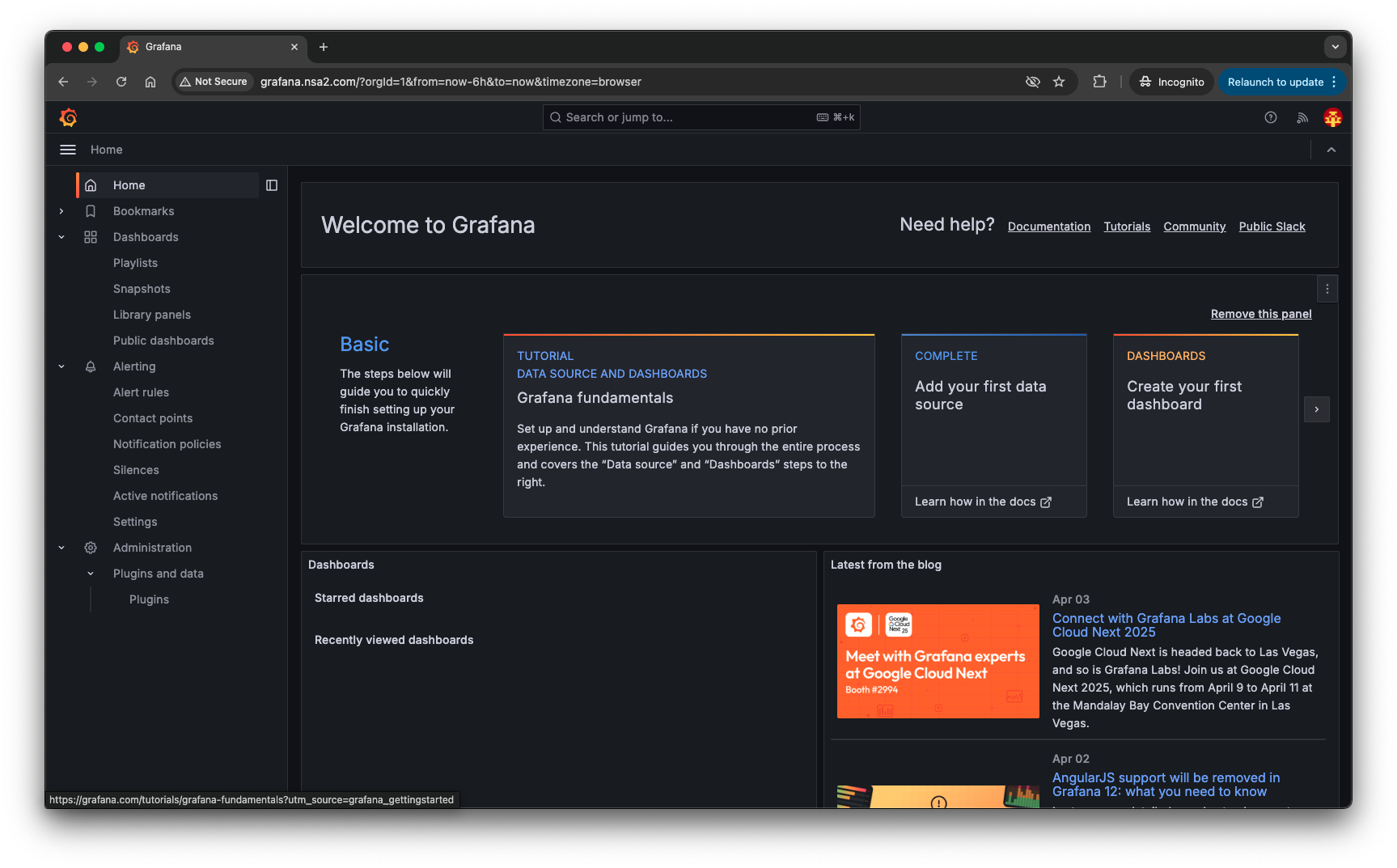Open Connect with Grafana Labs blog post
The width and height of the screenshot is (1397, 868).
[1166, 625]
